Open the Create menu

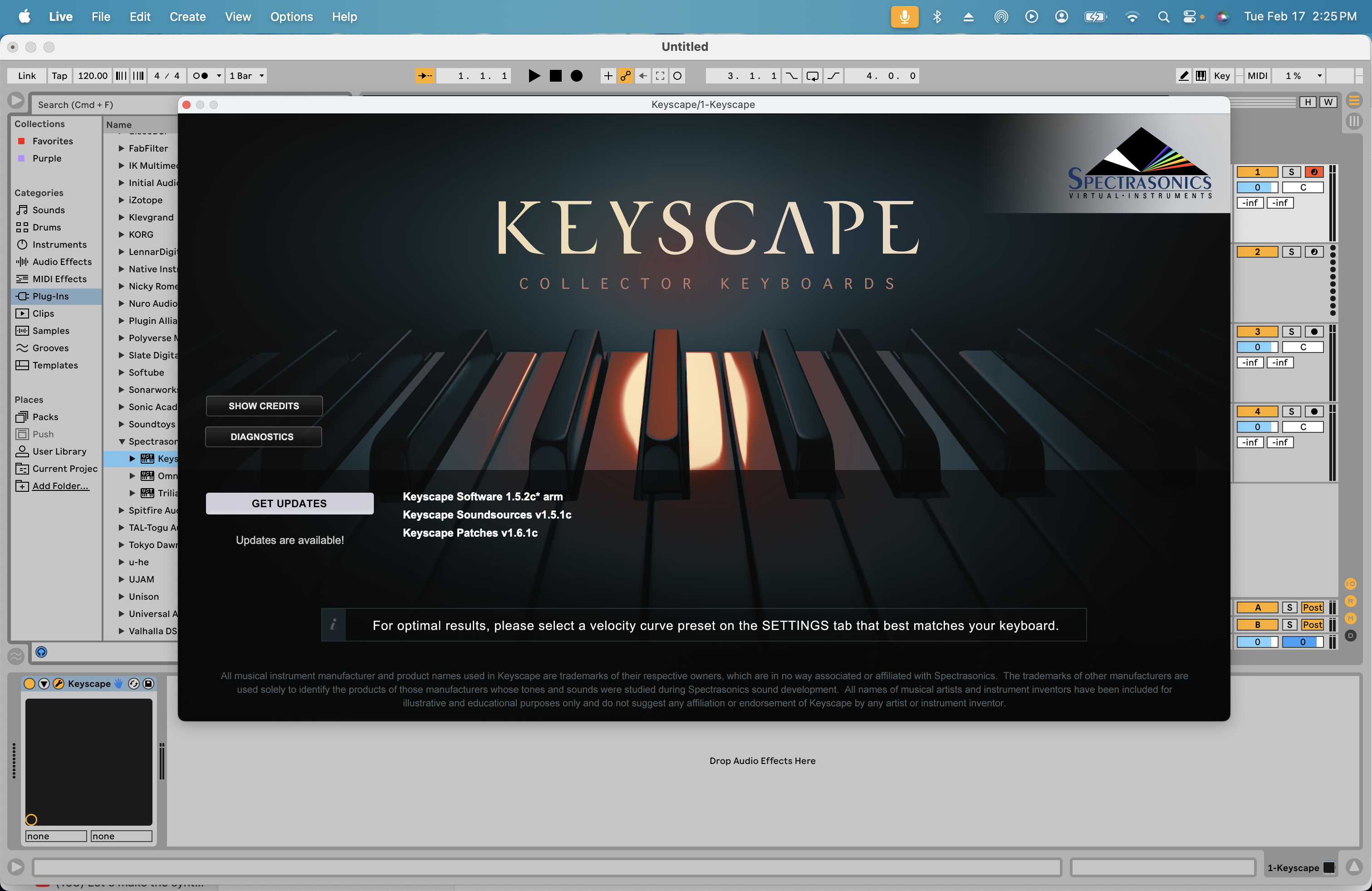[x=187, y=17]
